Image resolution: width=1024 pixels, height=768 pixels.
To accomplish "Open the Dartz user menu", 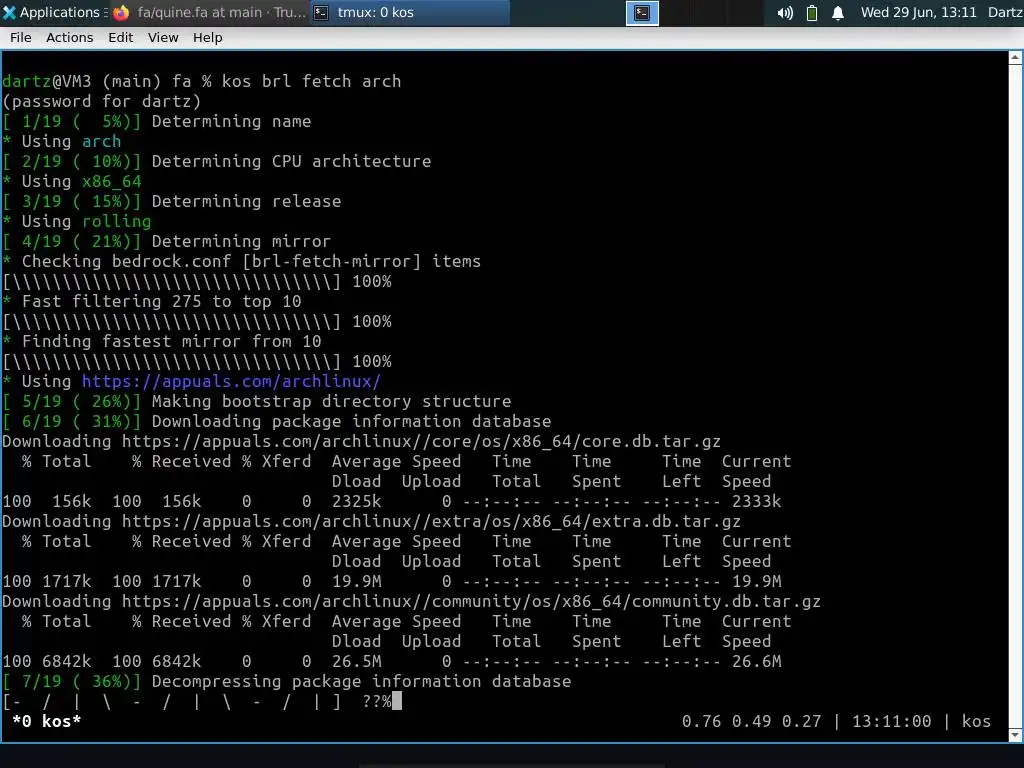I will click(1005, 12).
